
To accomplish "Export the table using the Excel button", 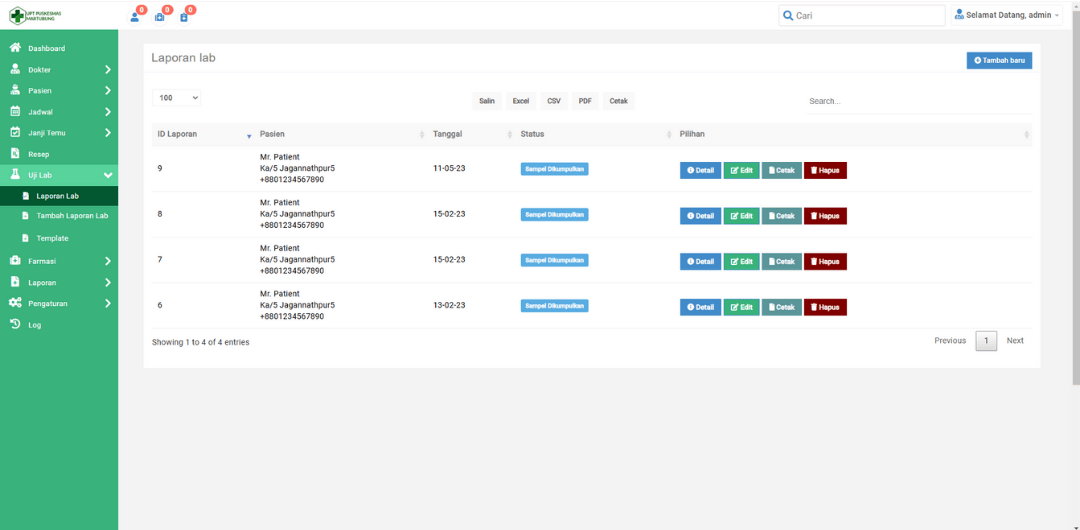I will [520, 101].
